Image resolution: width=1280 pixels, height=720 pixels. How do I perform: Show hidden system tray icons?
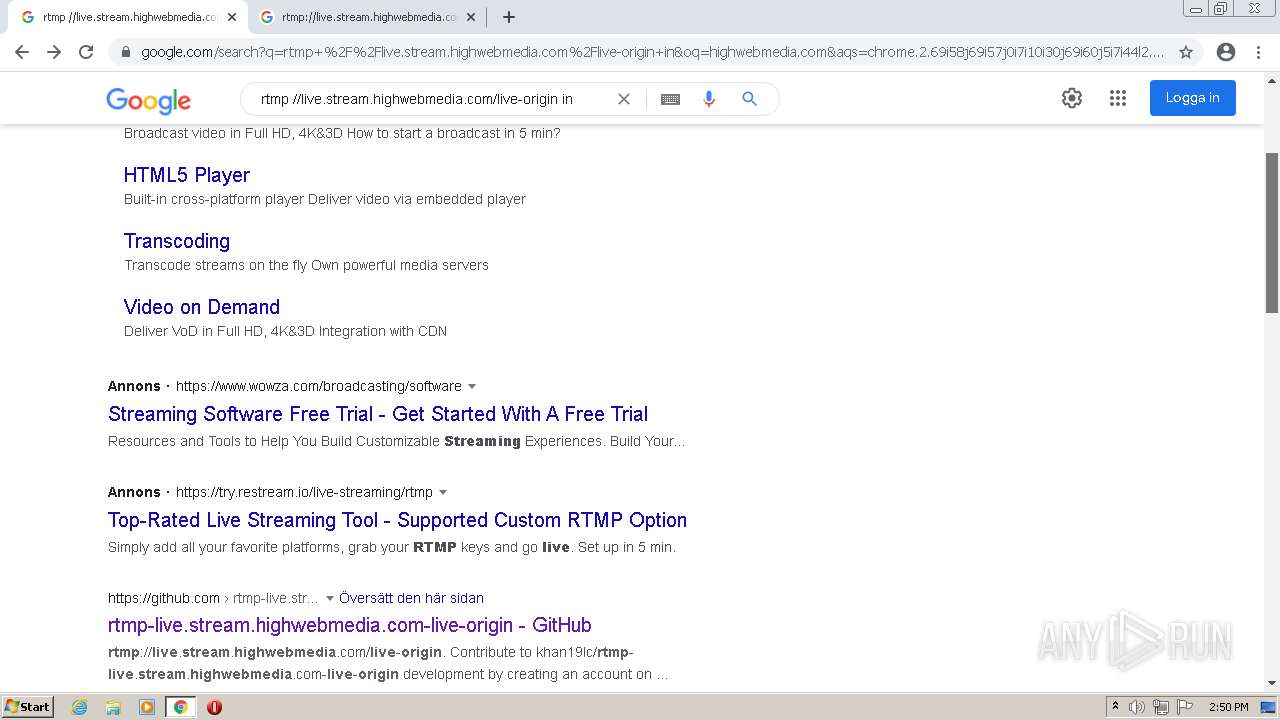tap(1116, 707)
